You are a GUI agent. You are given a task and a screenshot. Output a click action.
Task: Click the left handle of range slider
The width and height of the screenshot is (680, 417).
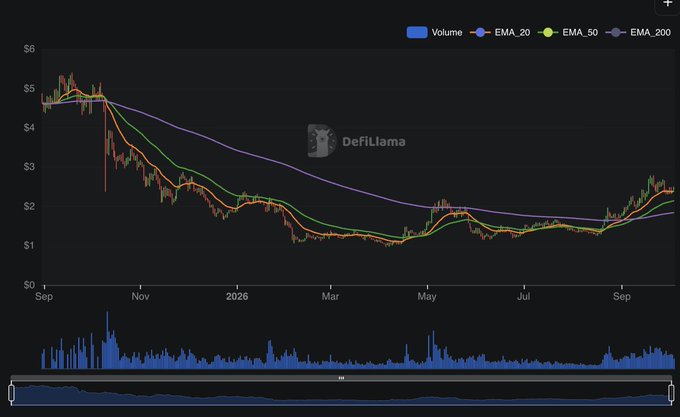(x=11, y=393)
